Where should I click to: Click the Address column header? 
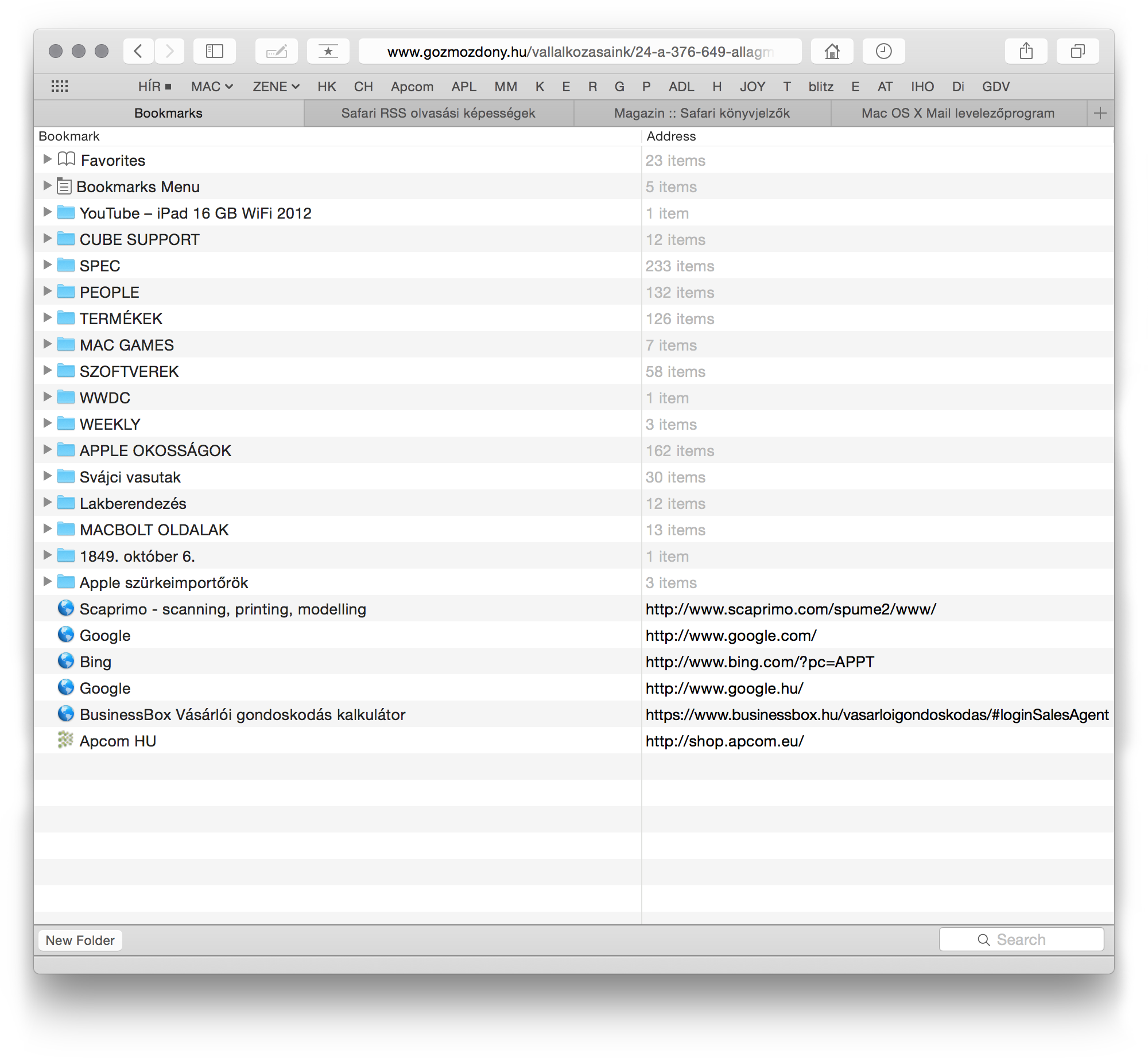click(878, 136)
